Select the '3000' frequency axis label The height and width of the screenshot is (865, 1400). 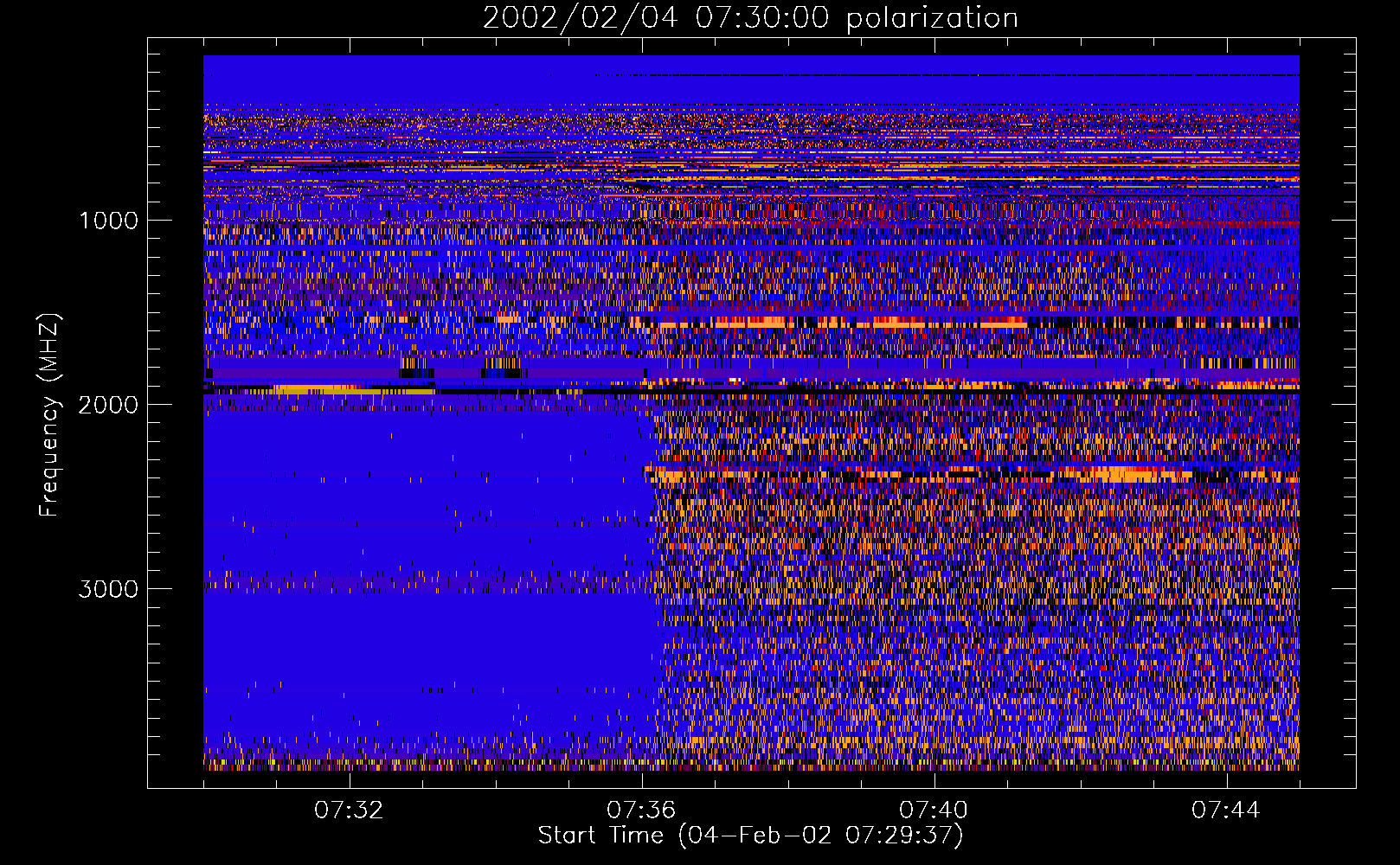(108, 589)
